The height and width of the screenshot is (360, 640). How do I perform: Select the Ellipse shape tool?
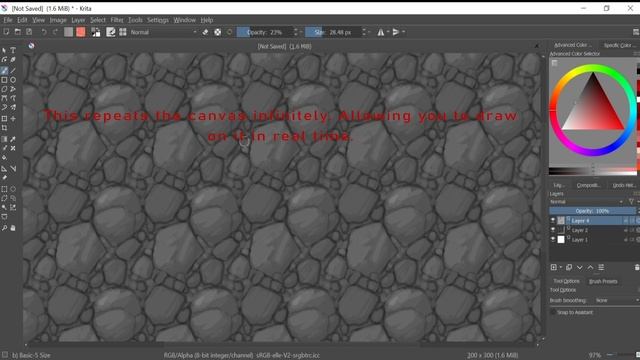[x=13, y=80]
